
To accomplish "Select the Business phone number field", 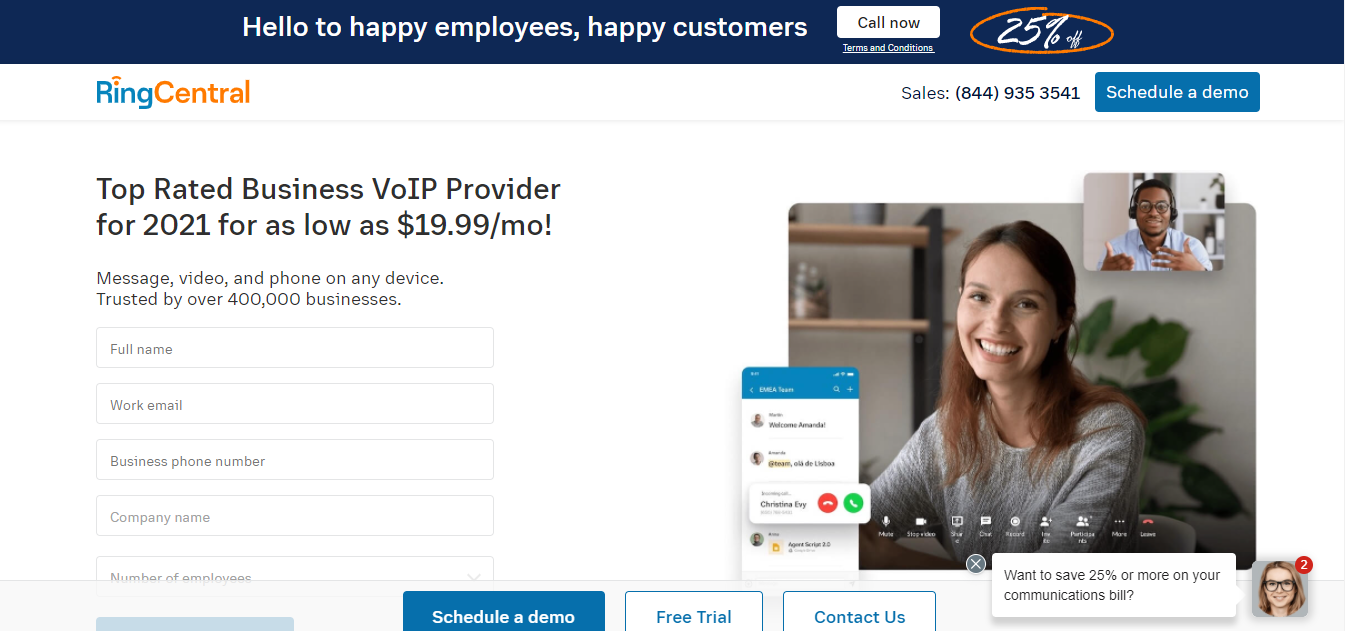I will point(295,460).
